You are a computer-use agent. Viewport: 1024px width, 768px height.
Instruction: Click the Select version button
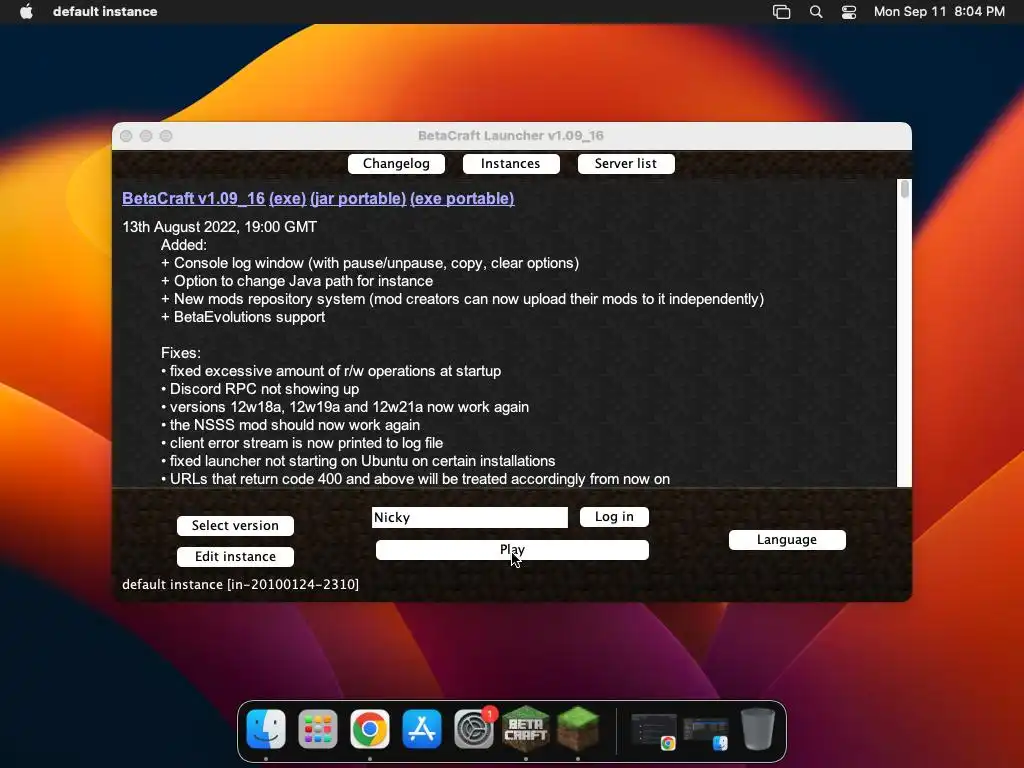pyautogui.click(x=235, y=525)
